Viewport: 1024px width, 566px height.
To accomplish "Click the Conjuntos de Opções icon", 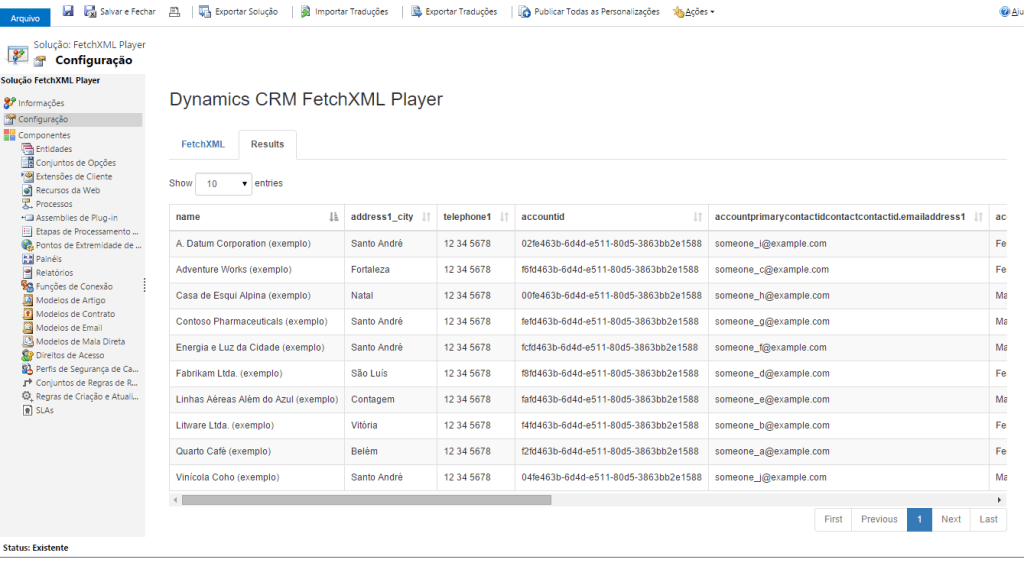I will point(27,163).
